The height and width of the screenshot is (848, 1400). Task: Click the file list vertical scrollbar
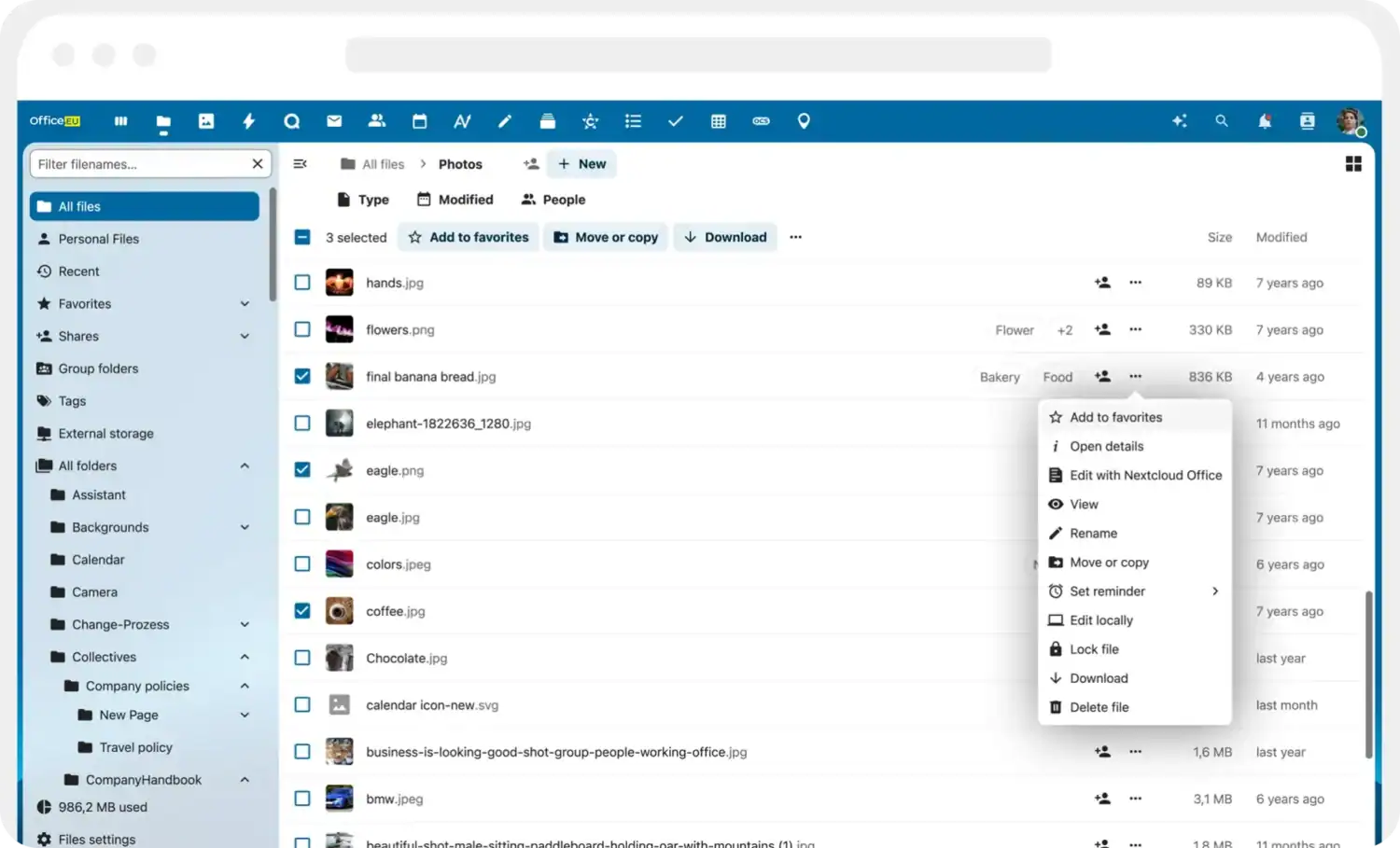tap(1368, 674)
